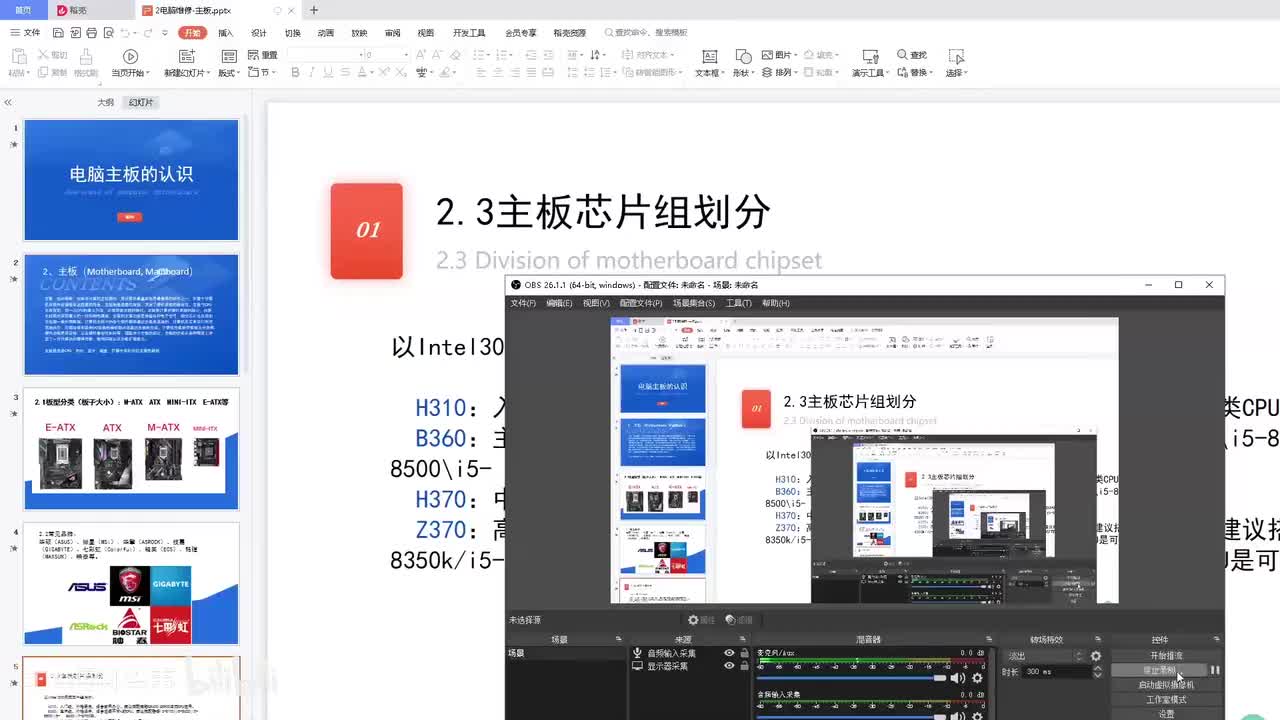
Task: Mute the 麦克风/Aux speaker icon in OBS
Action: pos(958,678)
